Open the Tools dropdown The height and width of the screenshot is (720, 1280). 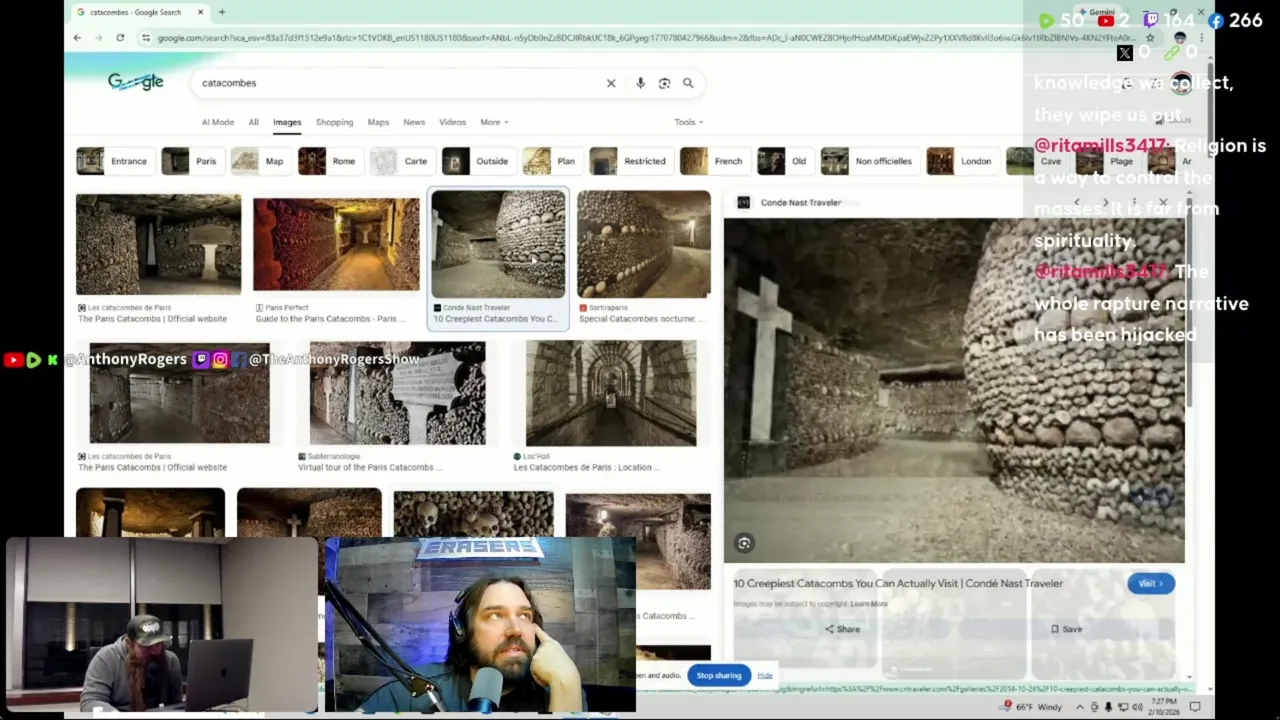tap(688, 122)
